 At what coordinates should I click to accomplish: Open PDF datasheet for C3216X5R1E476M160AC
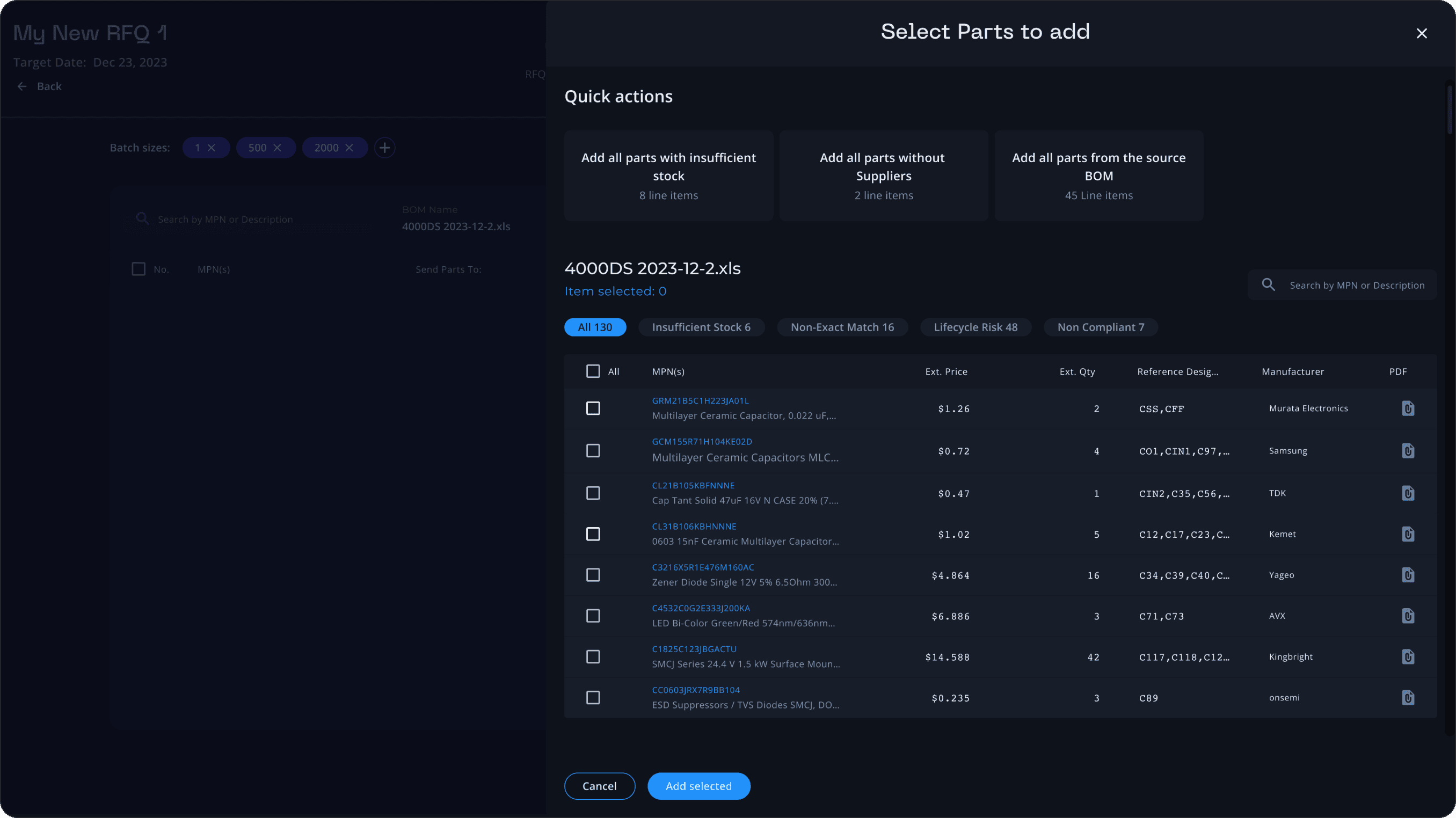pos(1408,575)
